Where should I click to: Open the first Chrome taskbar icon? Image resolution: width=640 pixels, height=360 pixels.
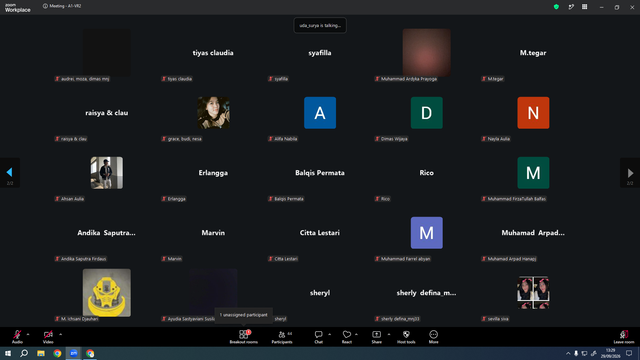[x=57, y=353]
